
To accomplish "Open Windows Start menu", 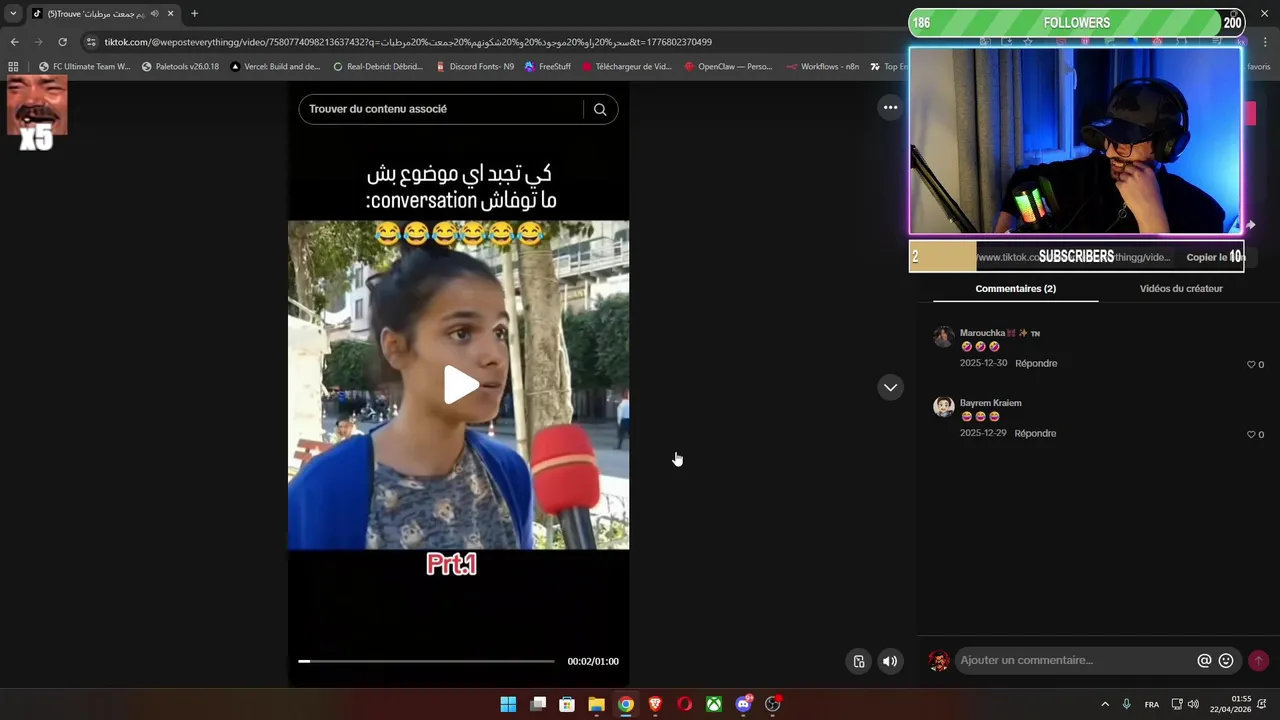I will [x=508, y=704].
